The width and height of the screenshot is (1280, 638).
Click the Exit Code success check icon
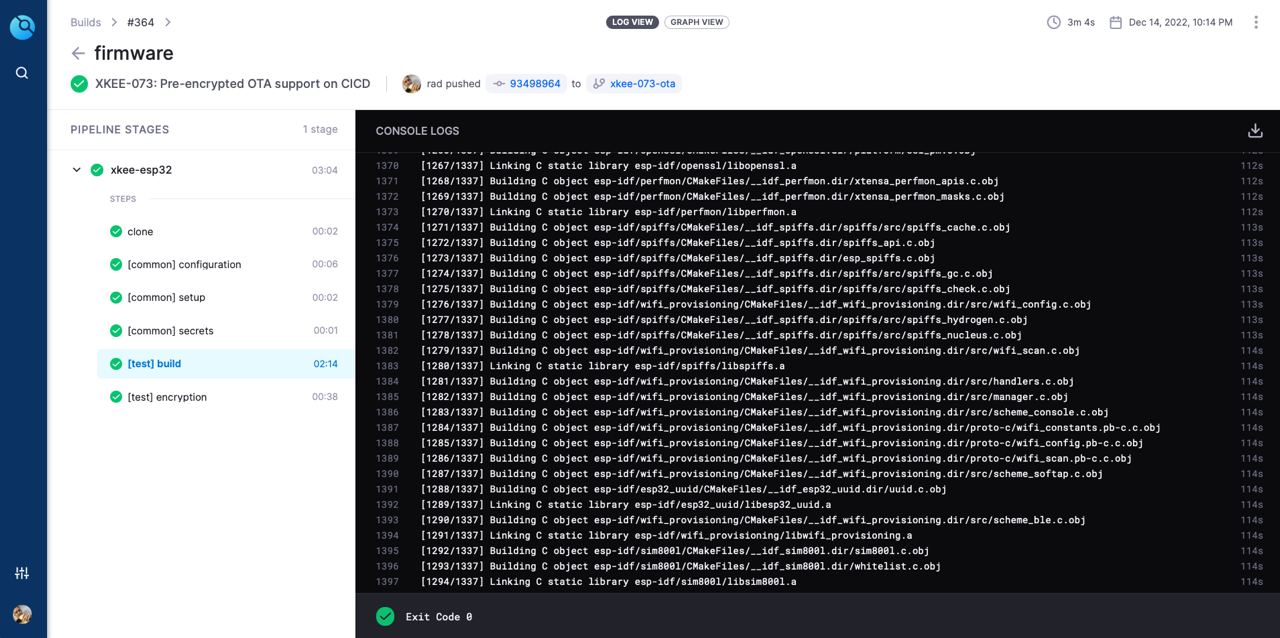[x=385, y=617]
